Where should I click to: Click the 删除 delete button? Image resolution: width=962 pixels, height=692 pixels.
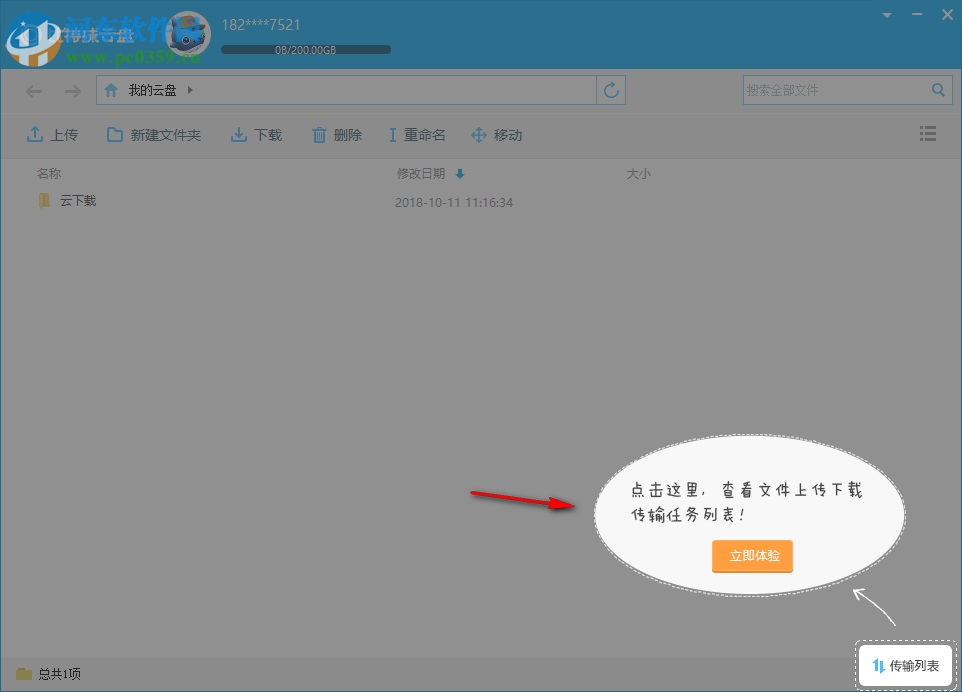[337, 135]
